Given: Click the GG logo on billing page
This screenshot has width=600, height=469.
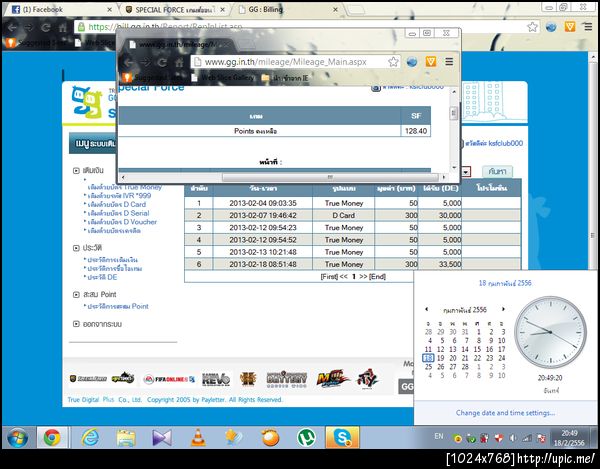Looking at the screenshot, I should tap(87, 102).
